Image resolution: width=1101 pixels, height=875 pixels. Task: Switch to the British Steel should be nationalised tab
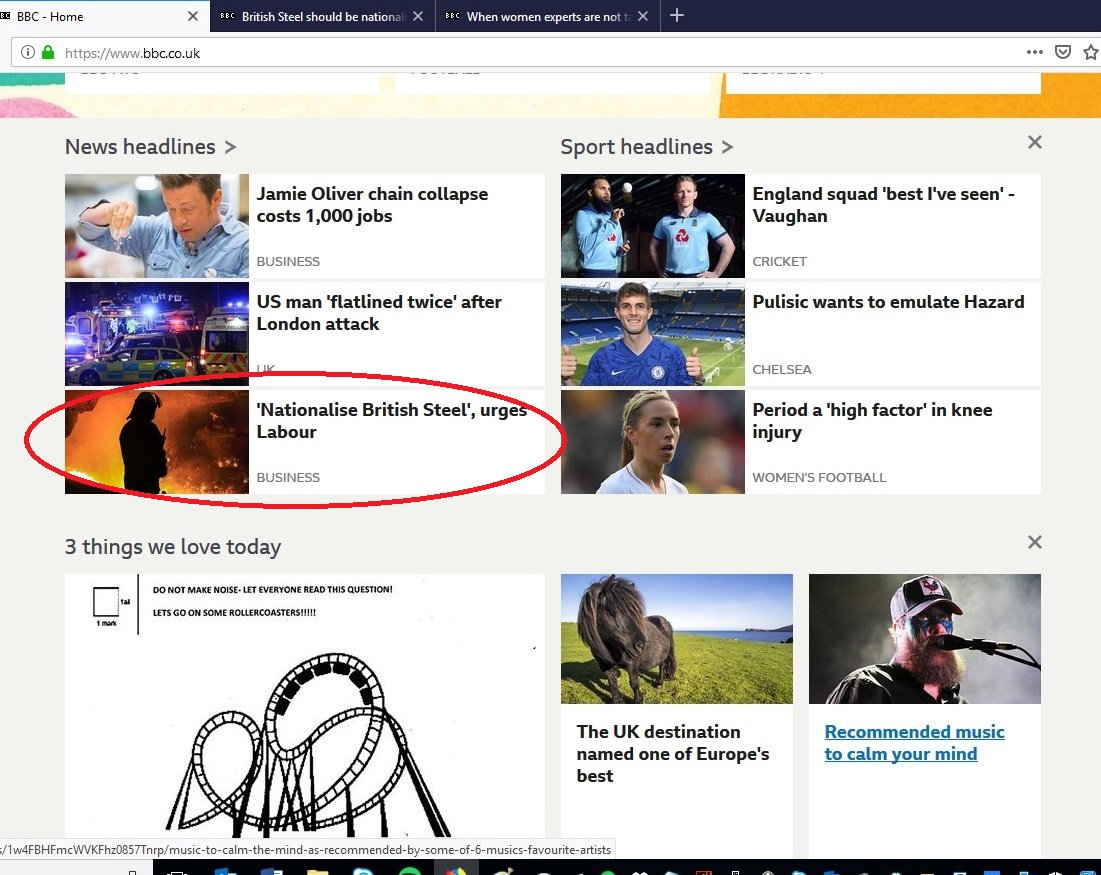pyautogui.click(x=322, y=16)
